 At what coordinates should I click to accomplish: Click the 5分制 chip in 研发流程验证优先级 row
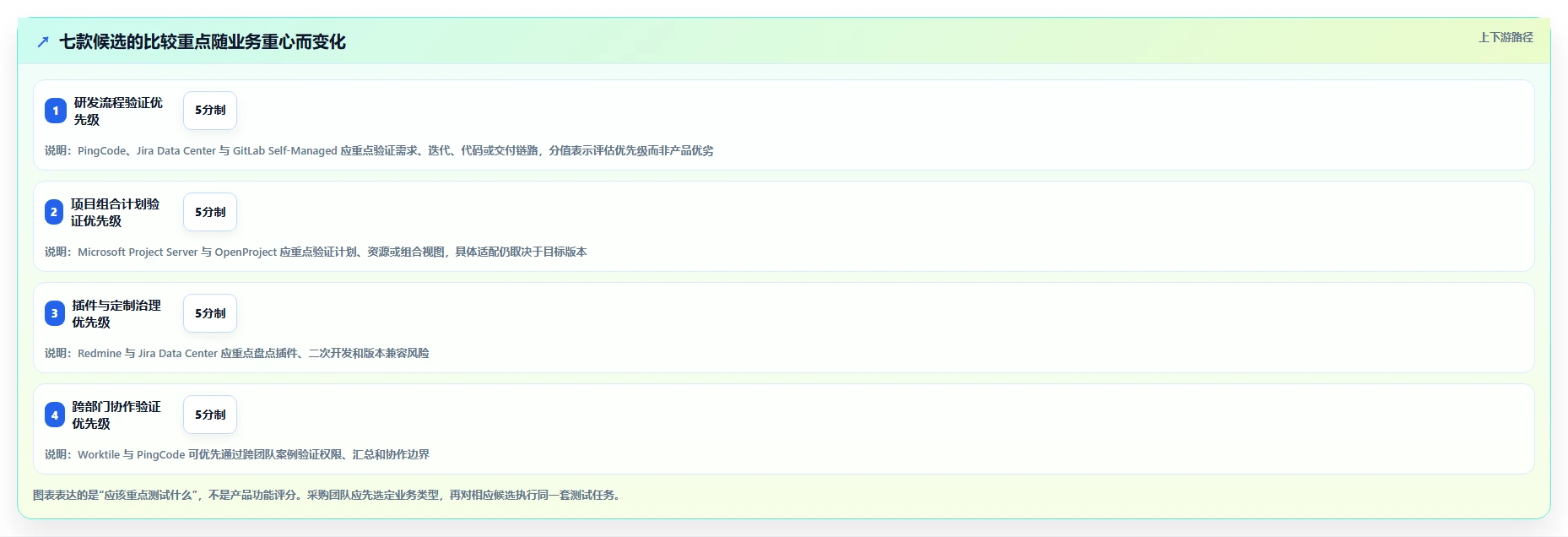pyautogui.click(x=210, y=111)
